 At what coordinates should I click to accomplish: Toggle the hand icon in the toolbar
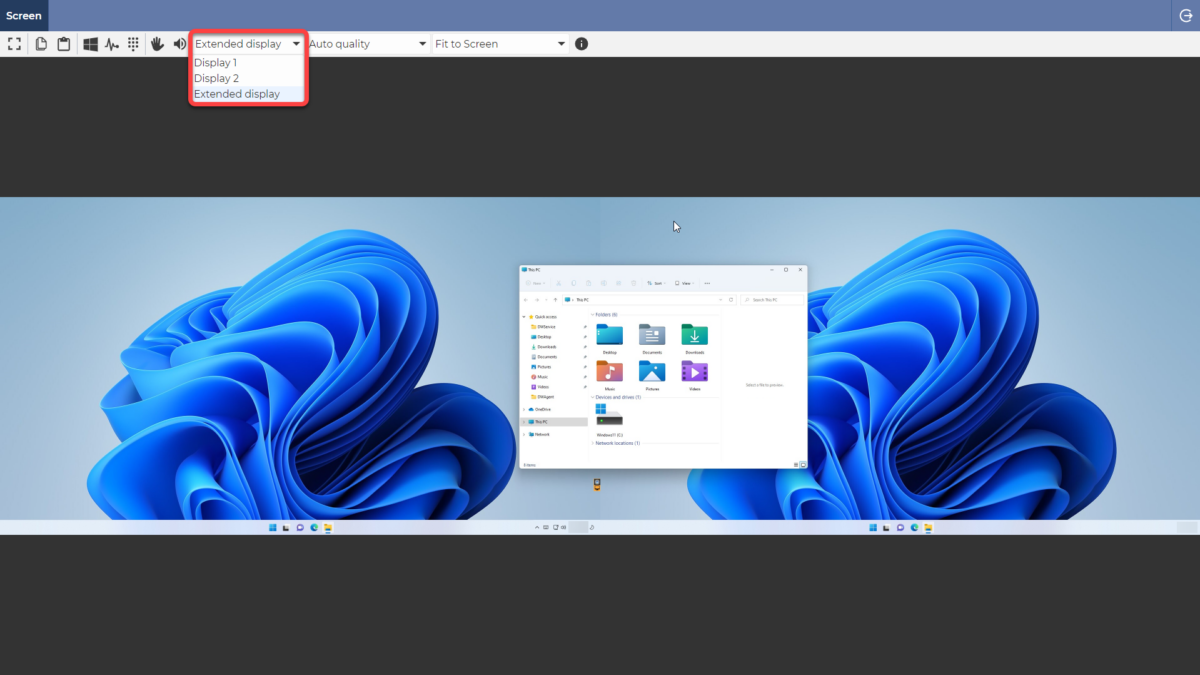click(157, 44)
